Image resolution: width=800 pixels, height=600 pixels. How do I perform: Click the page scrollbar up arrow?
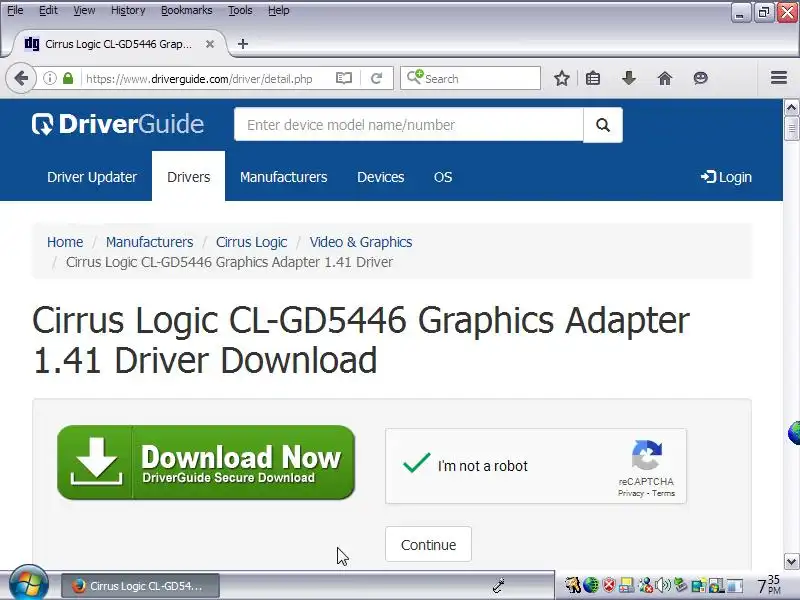(x=791, y=108)
